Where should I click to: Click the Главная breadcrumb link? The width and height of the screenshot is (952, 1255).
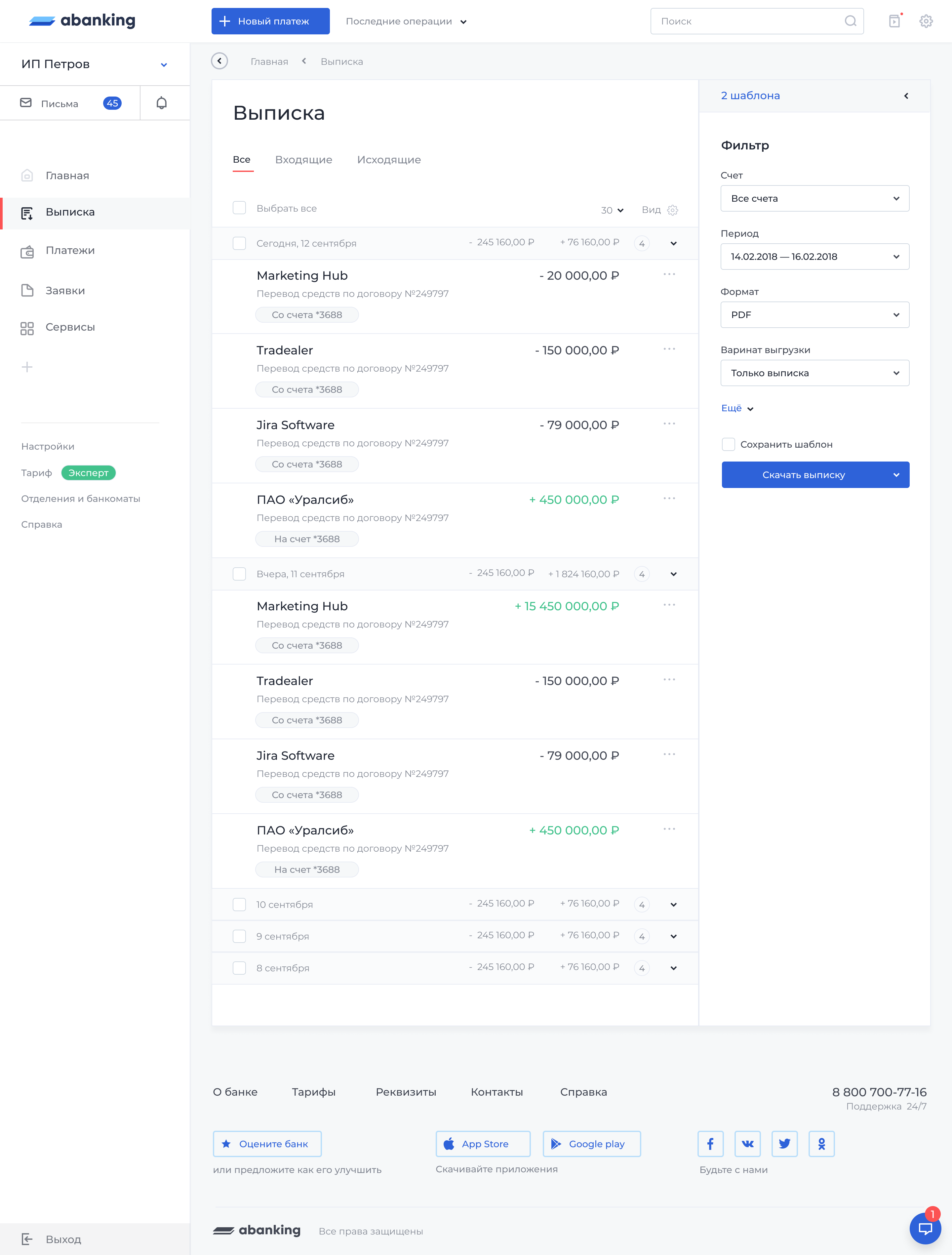[269, 61]
